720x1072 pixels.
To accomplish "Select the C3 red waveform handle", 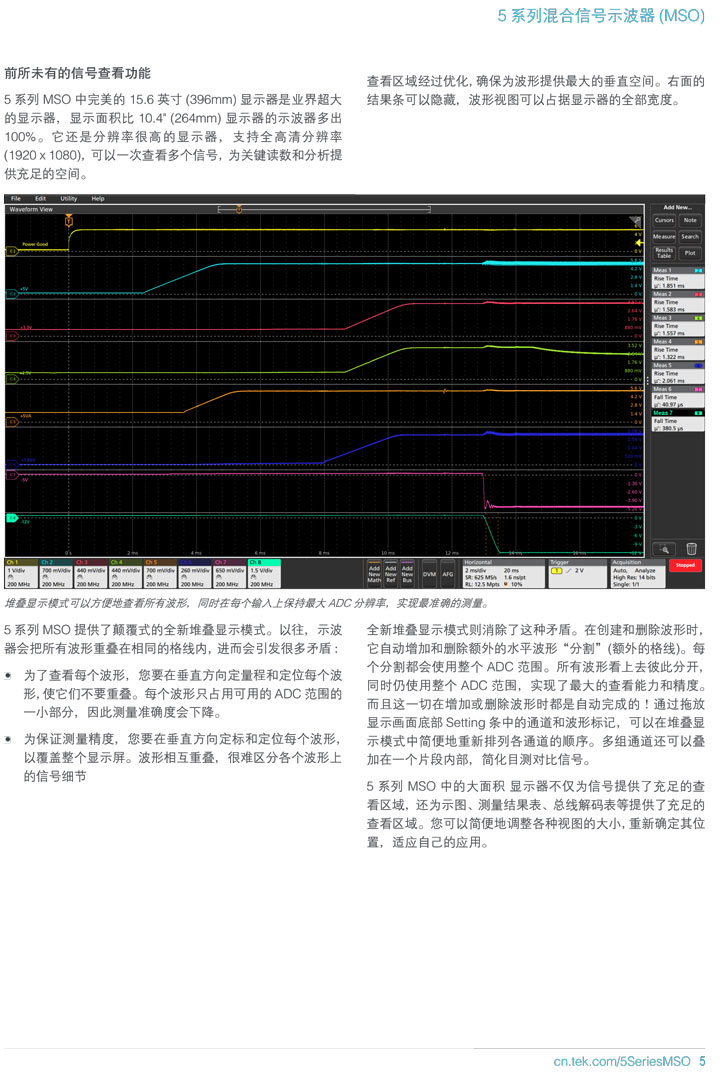I will 12,336.
